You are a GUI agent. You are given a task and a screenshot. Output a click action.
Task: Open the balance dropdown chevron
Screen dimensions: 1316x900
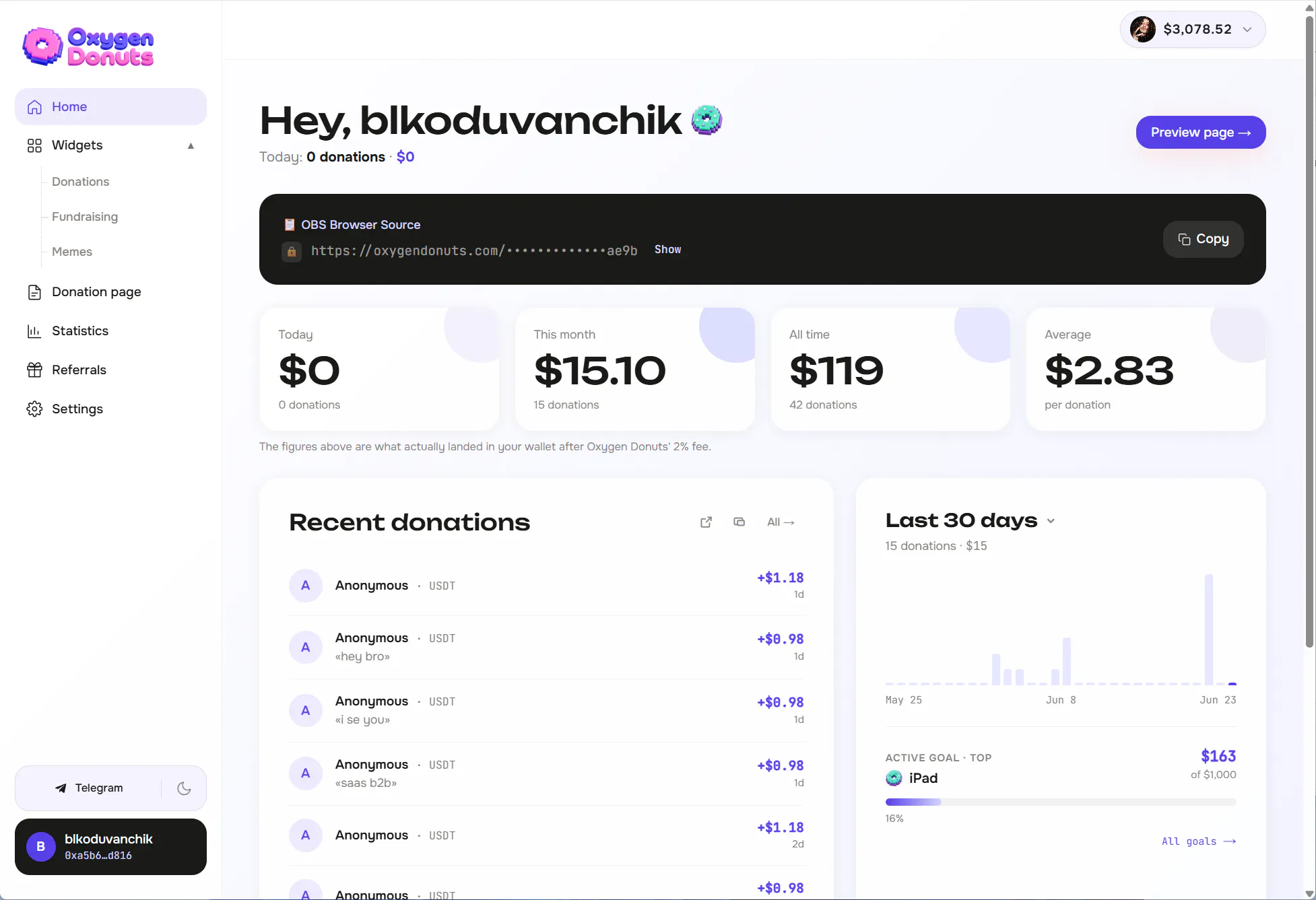[1247, 30]
